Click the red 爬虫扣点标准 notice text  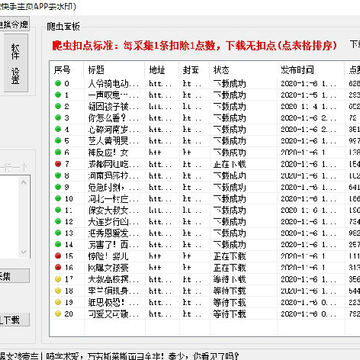click(x=194, y=46)
